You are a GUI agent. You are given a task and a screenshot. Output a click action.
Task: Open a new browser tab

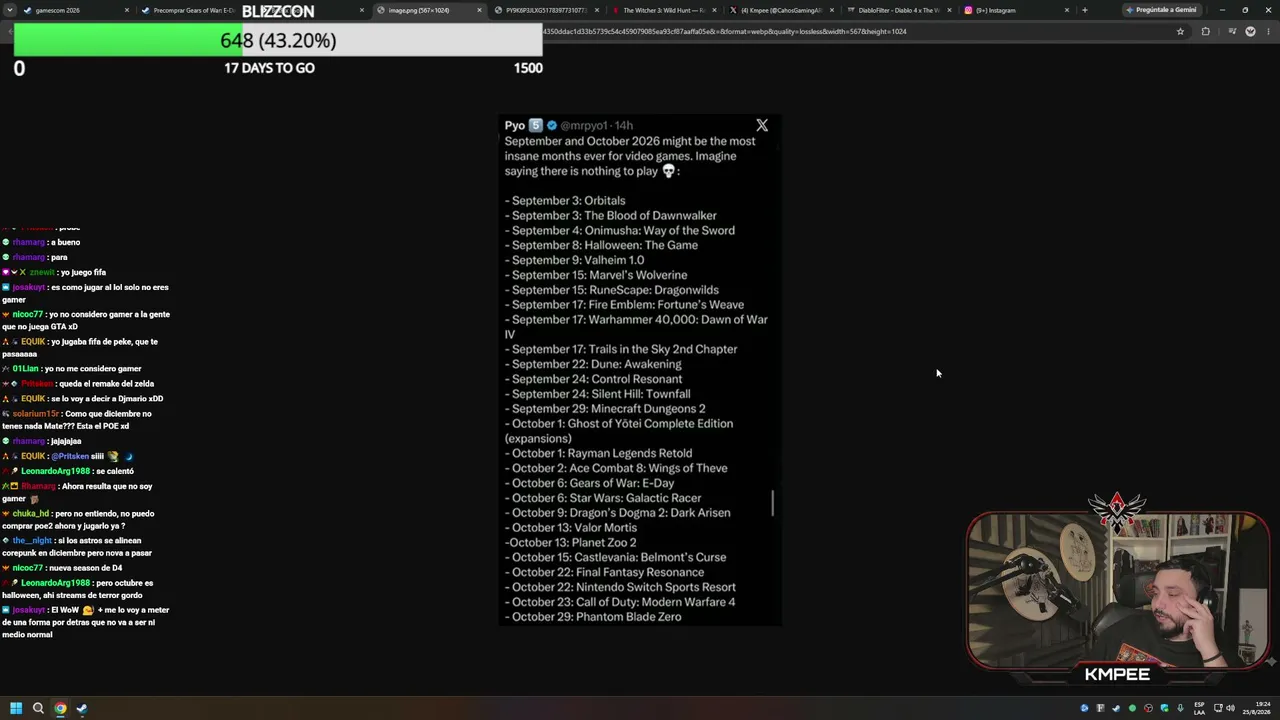pyautogui.click(x=1085, y=10)
